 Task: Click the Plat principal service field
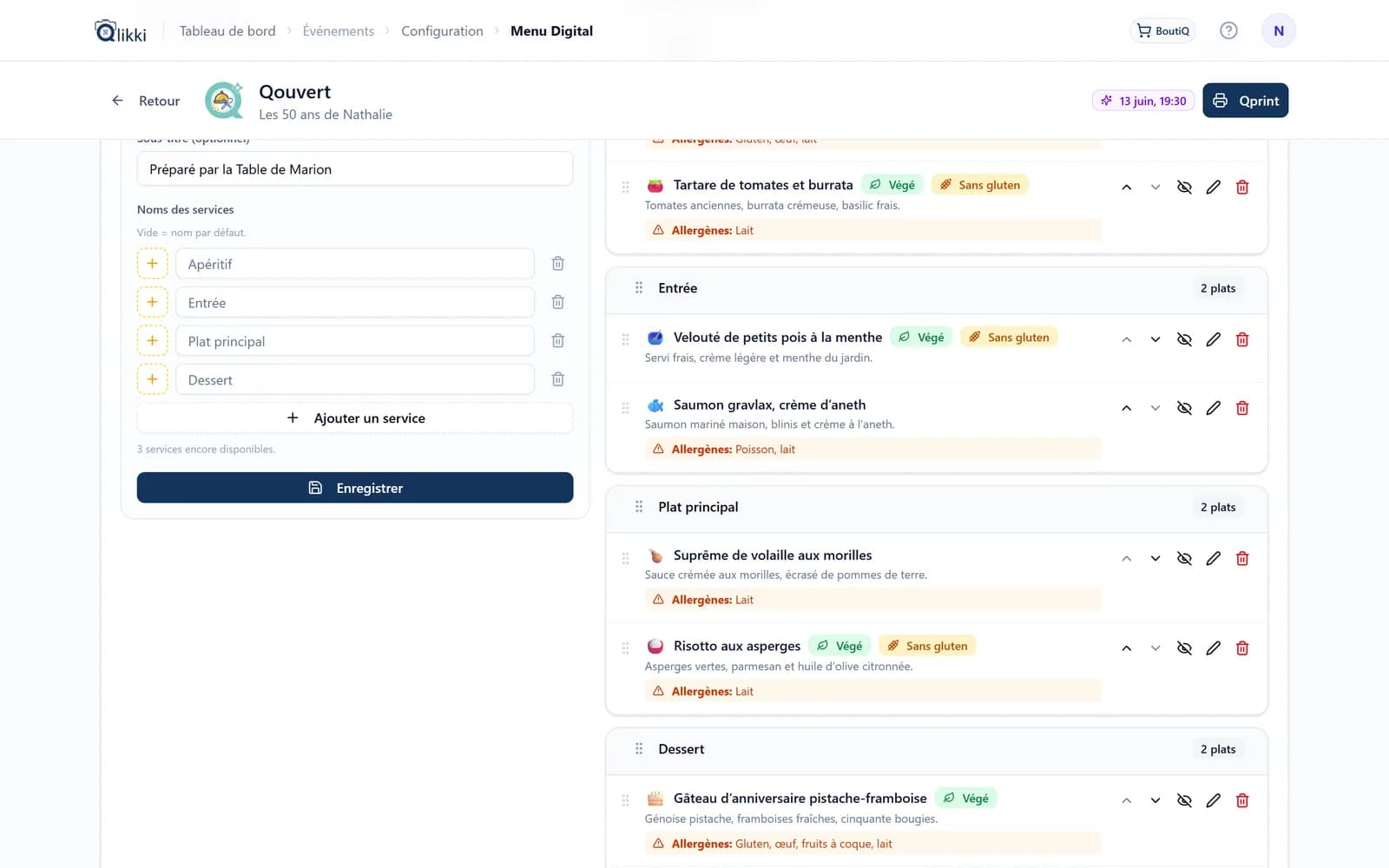(355, 341)
